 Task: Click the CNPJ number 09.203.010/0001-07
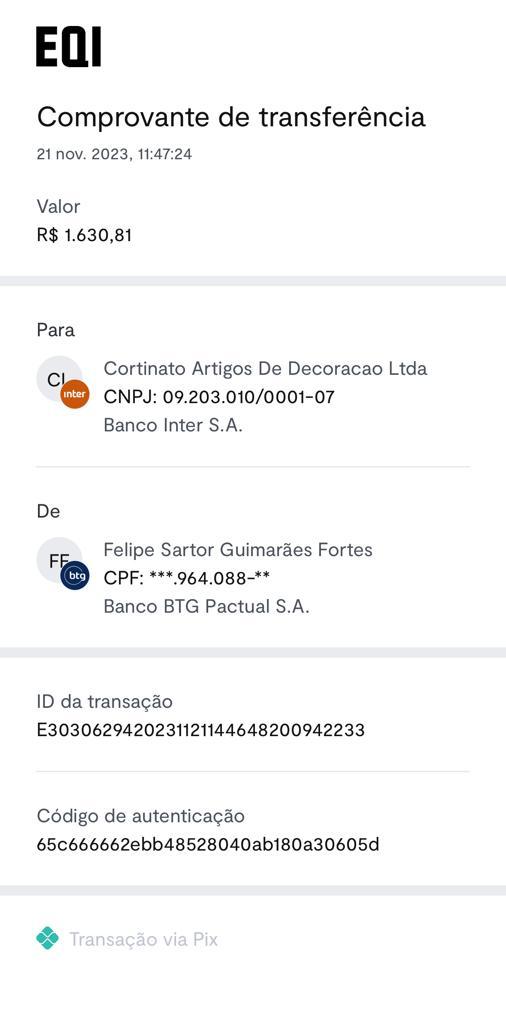tap(248, 397)
